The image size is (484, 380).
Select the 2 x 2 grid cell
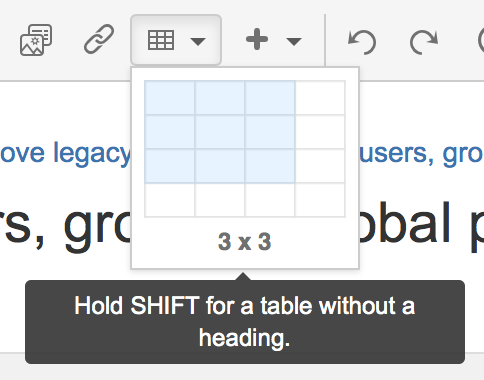click(220, 132)
